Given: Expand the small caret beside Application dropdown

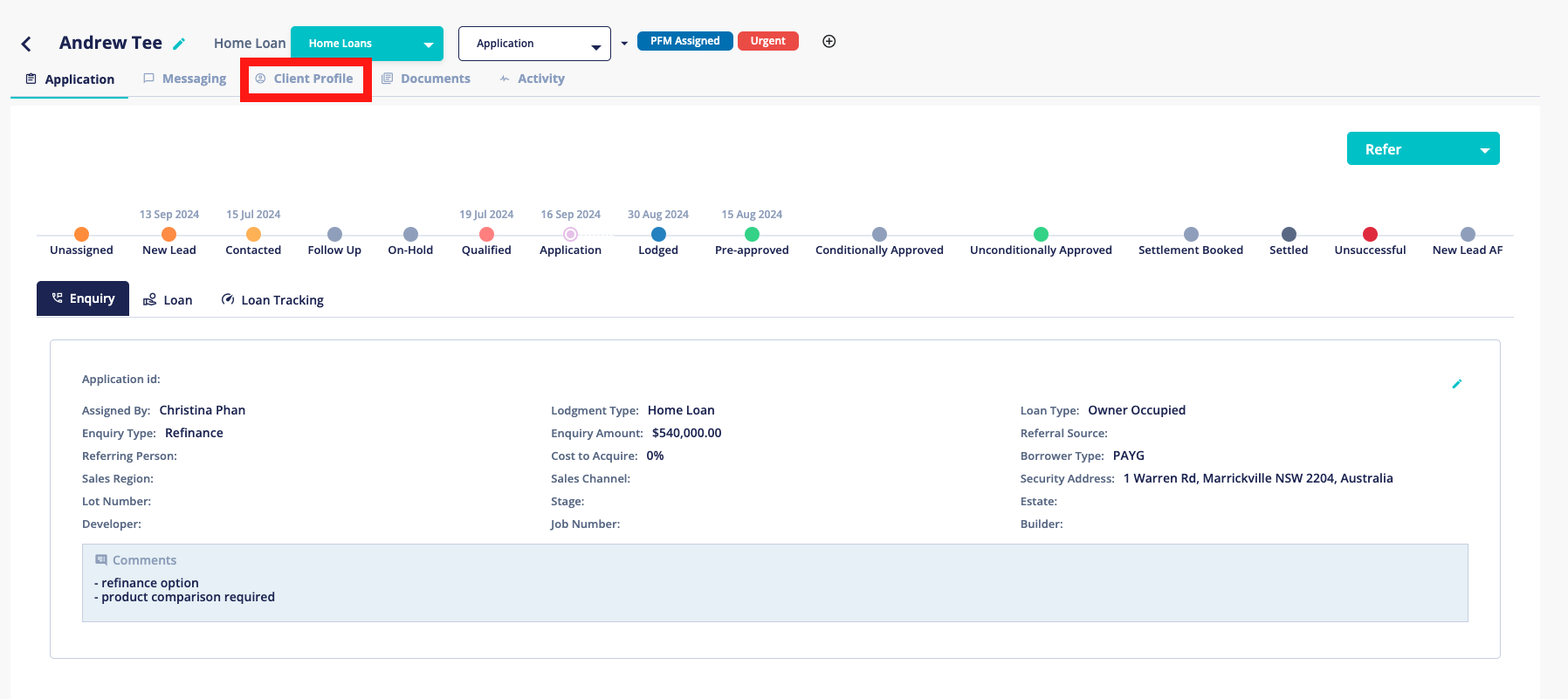Looking at the screenshot, I should click(x=624, y=44).
